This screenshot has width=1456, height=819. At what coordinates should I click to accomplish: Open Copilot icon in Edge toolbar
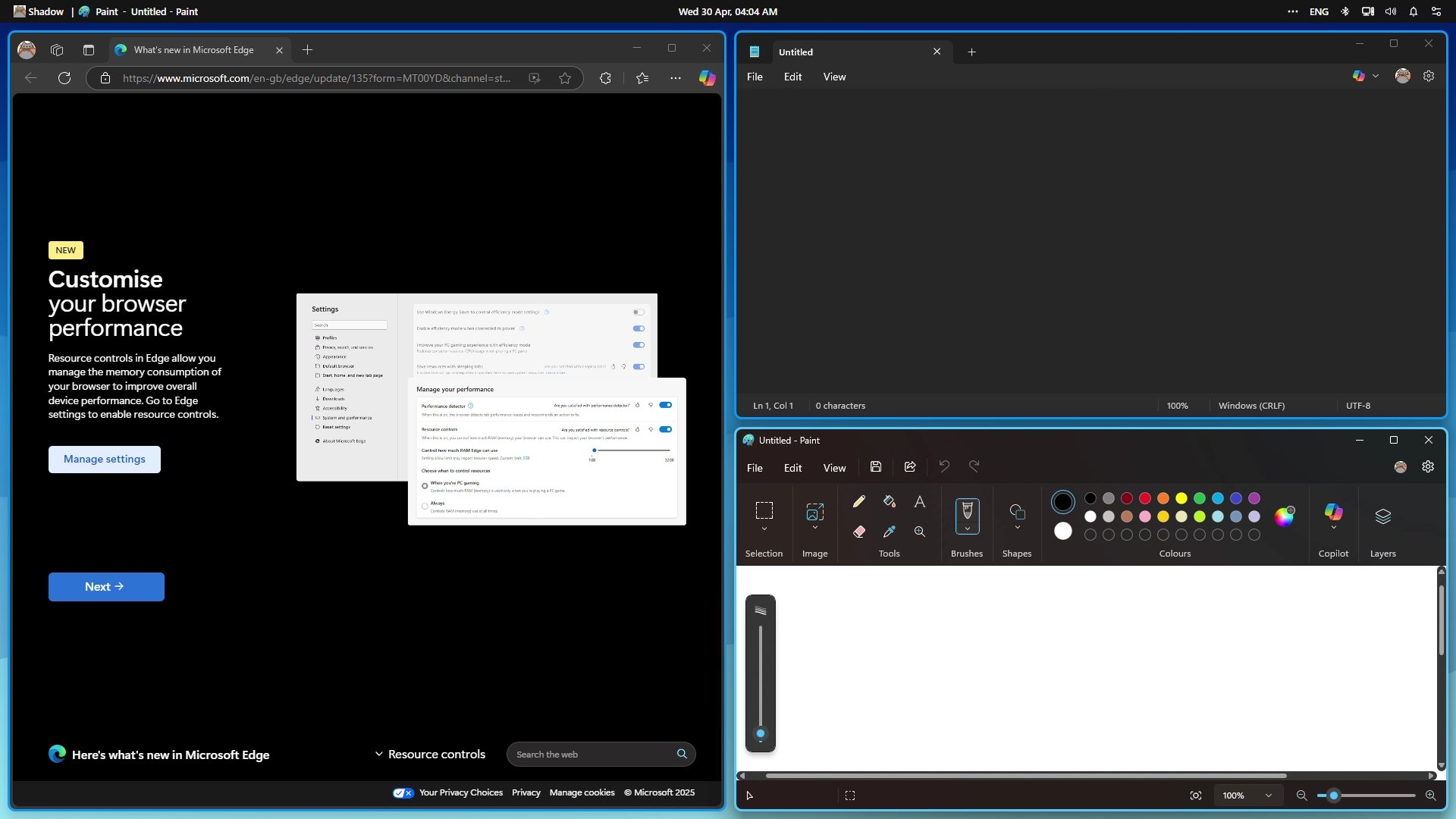click(707, 78)
